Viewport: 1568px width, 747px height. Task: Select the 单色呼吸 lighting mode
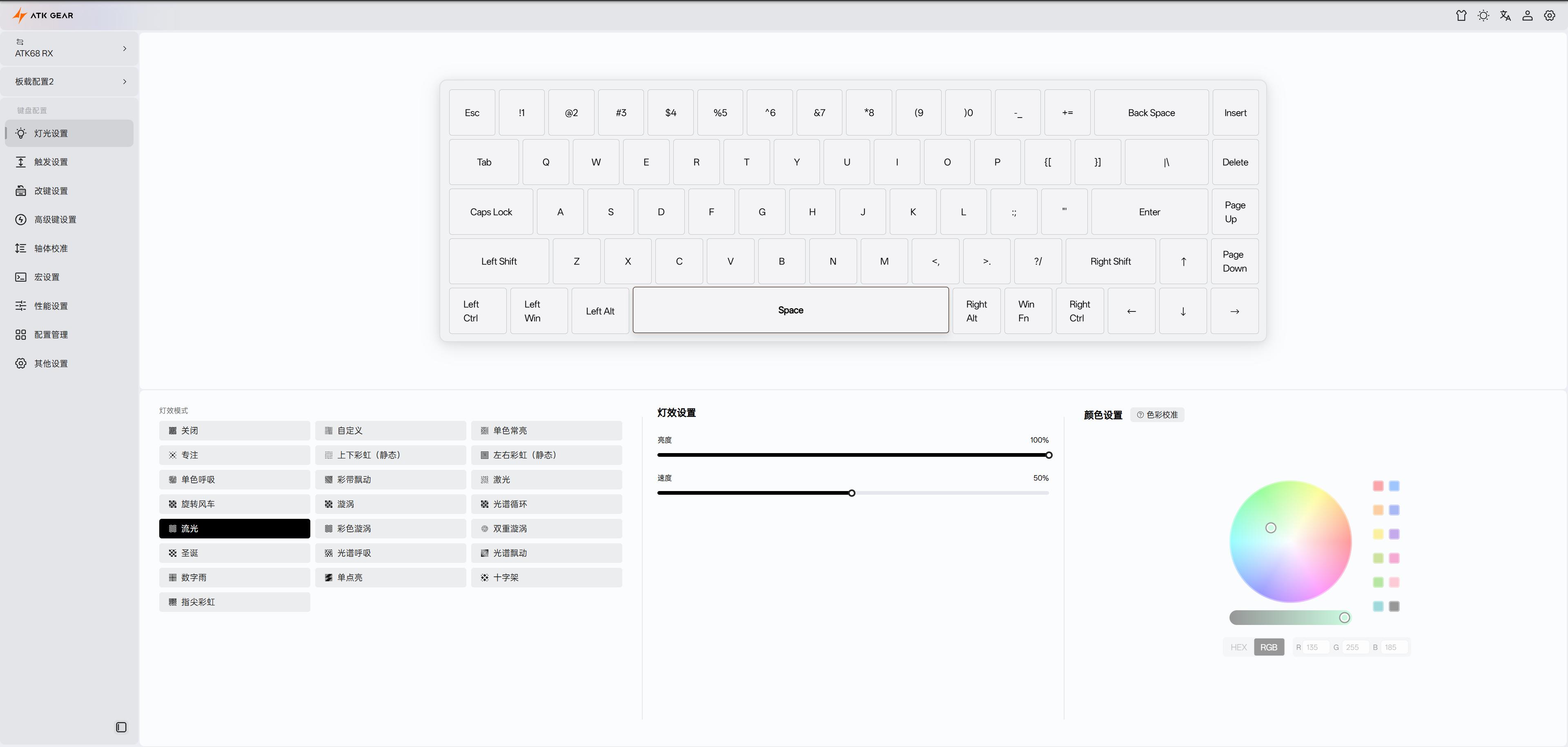[234, 479]
